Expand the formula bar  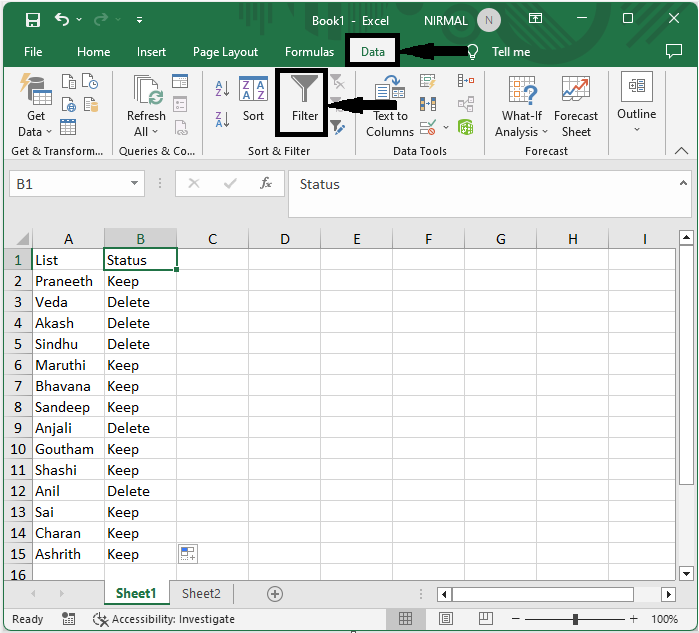pyautogui.click(x=683, y=183)
